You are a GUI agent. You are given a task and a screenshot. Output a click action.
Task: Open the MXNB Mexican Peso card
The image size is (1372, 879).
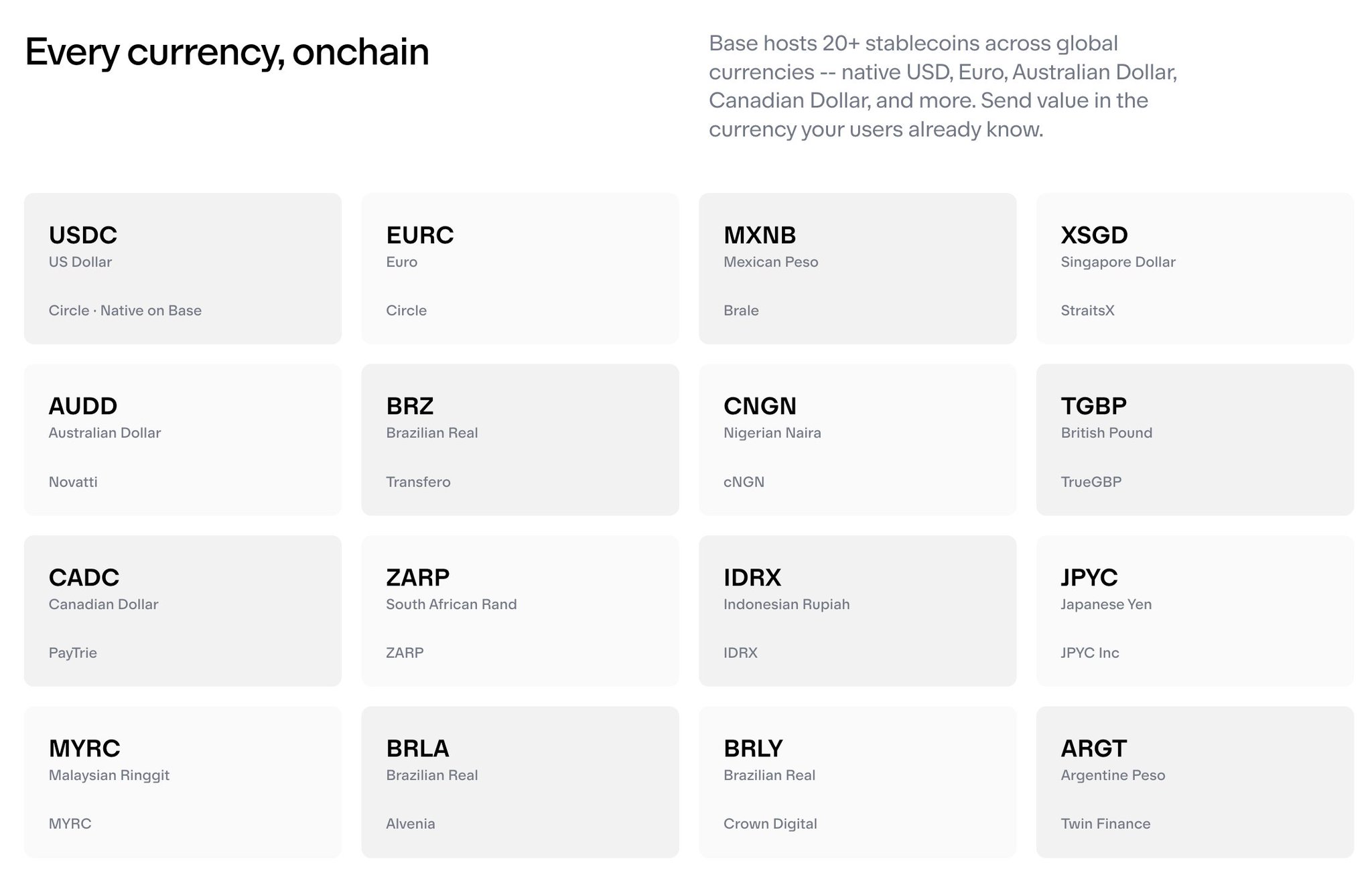(x=857, y=269)
